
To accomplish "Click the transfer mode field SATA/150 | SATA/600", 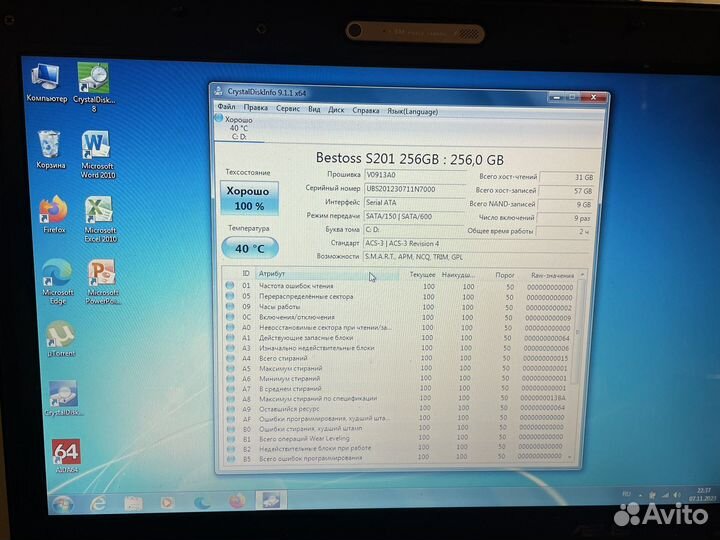I will coord(415,216).
